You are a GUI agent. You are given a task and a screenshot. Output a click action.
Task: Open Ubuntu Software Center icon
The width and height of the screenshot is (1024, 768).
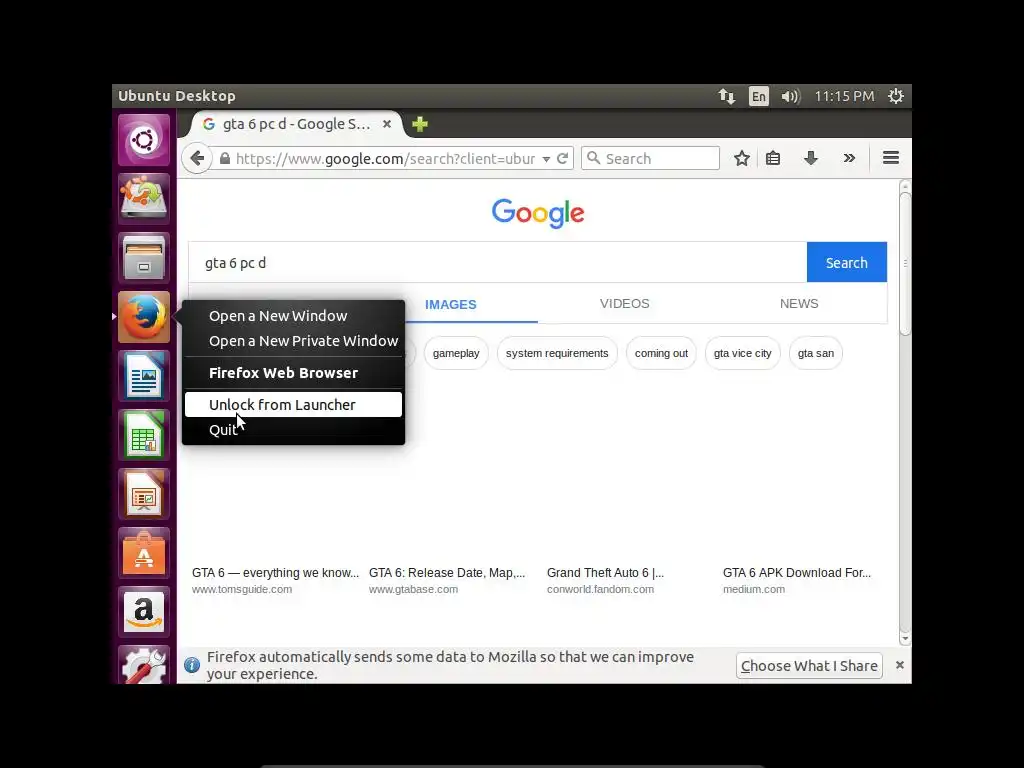[144, 553]
